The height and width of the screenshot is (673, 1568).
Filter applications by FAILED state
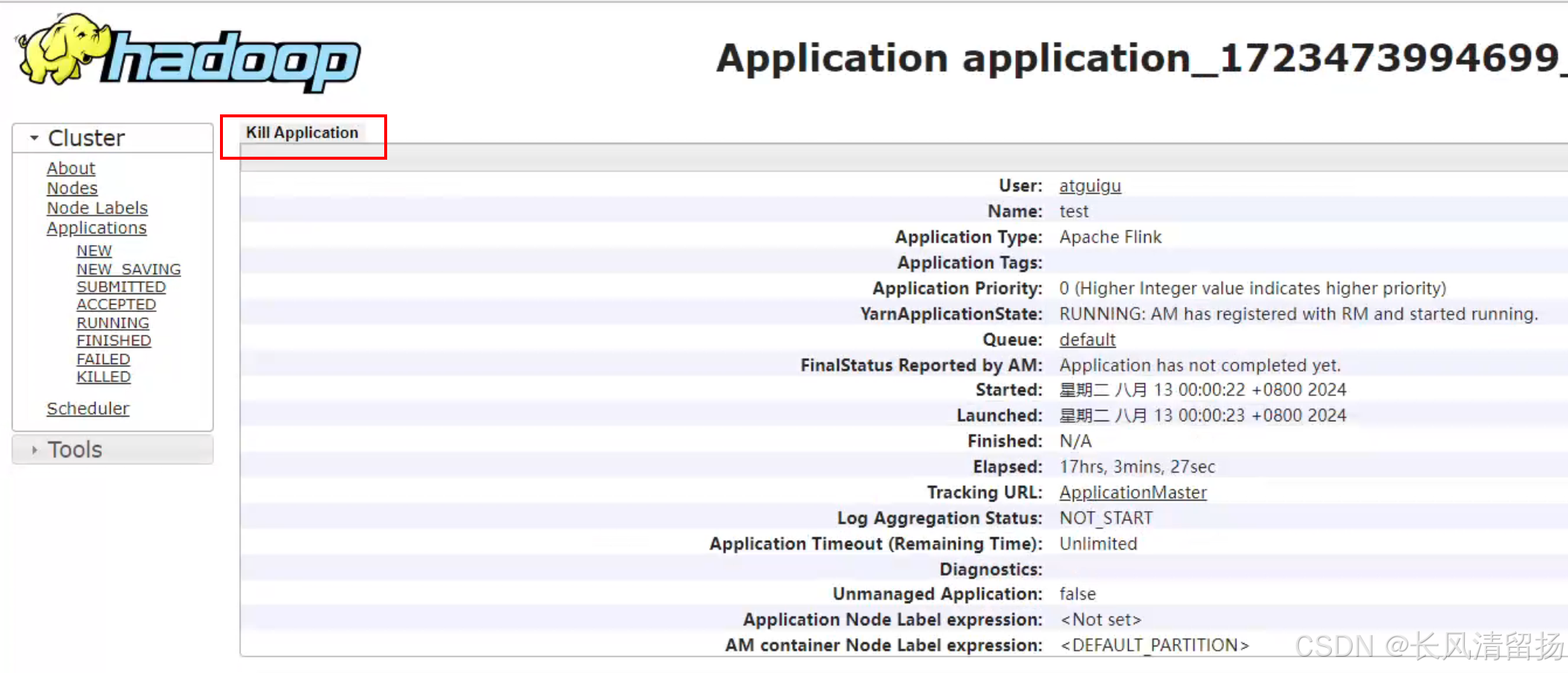coord(103,360)
